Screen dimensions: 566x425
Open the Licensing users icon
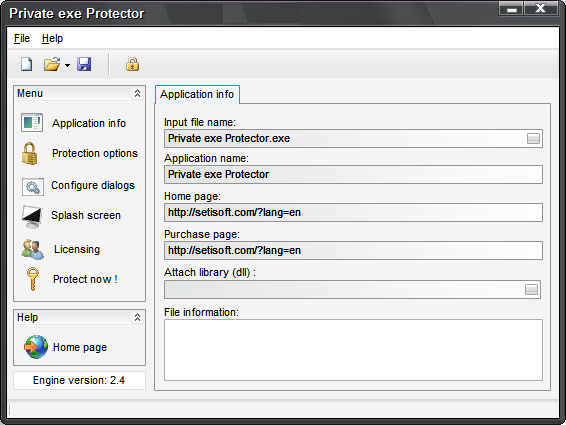click(32, 250)
